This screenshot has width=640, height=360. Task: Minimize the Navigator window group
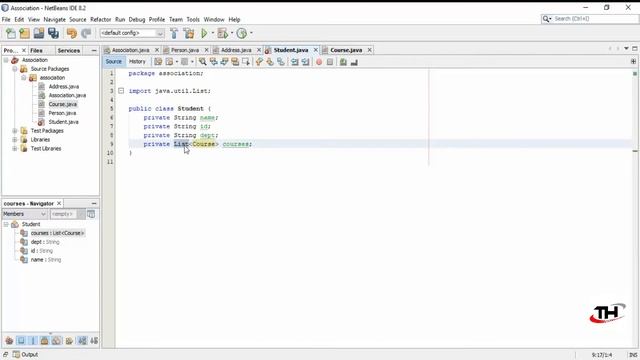(x=94, y=203)
